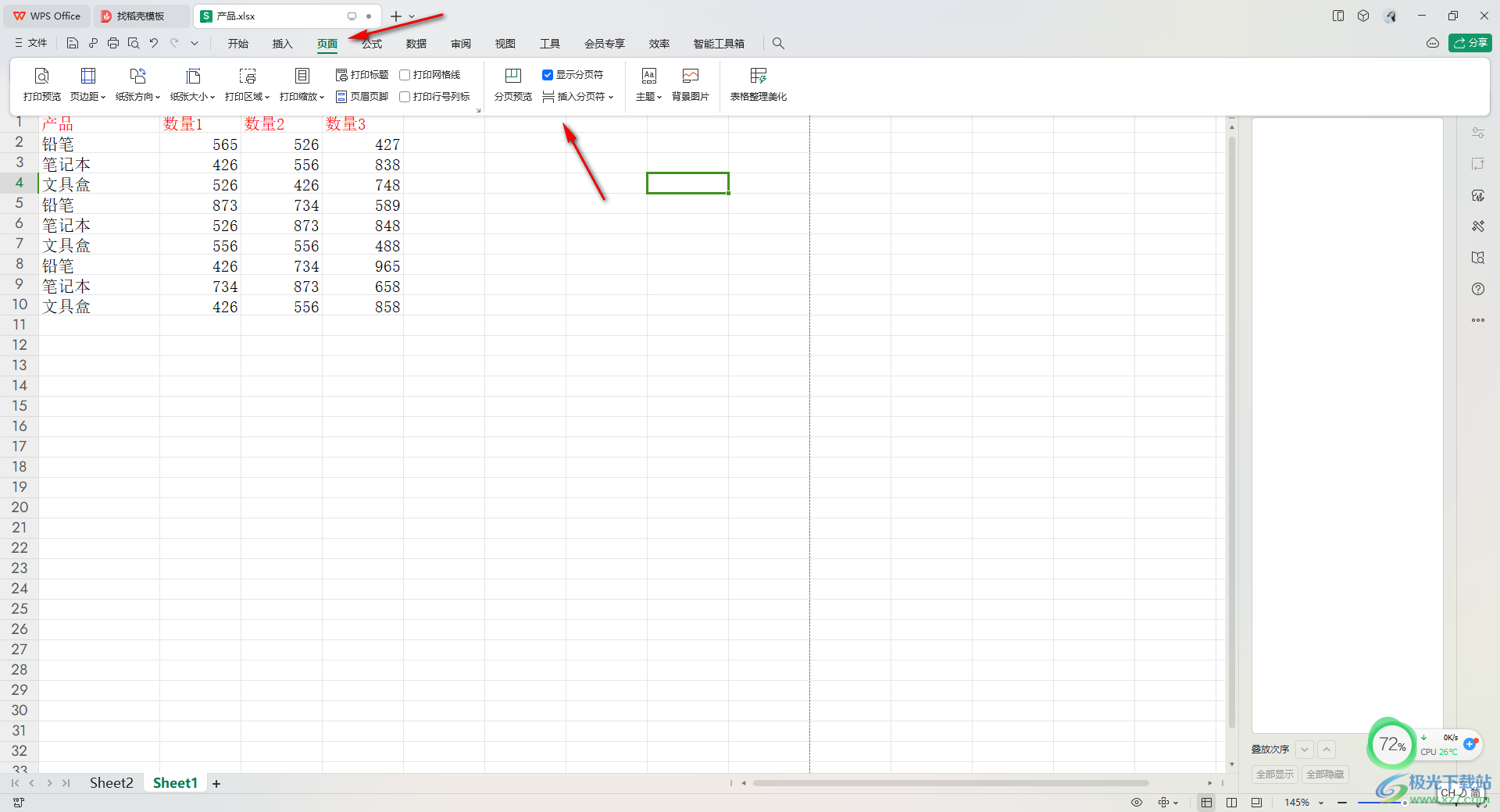Click the Print icon in quick toolbar

[113, 44]
